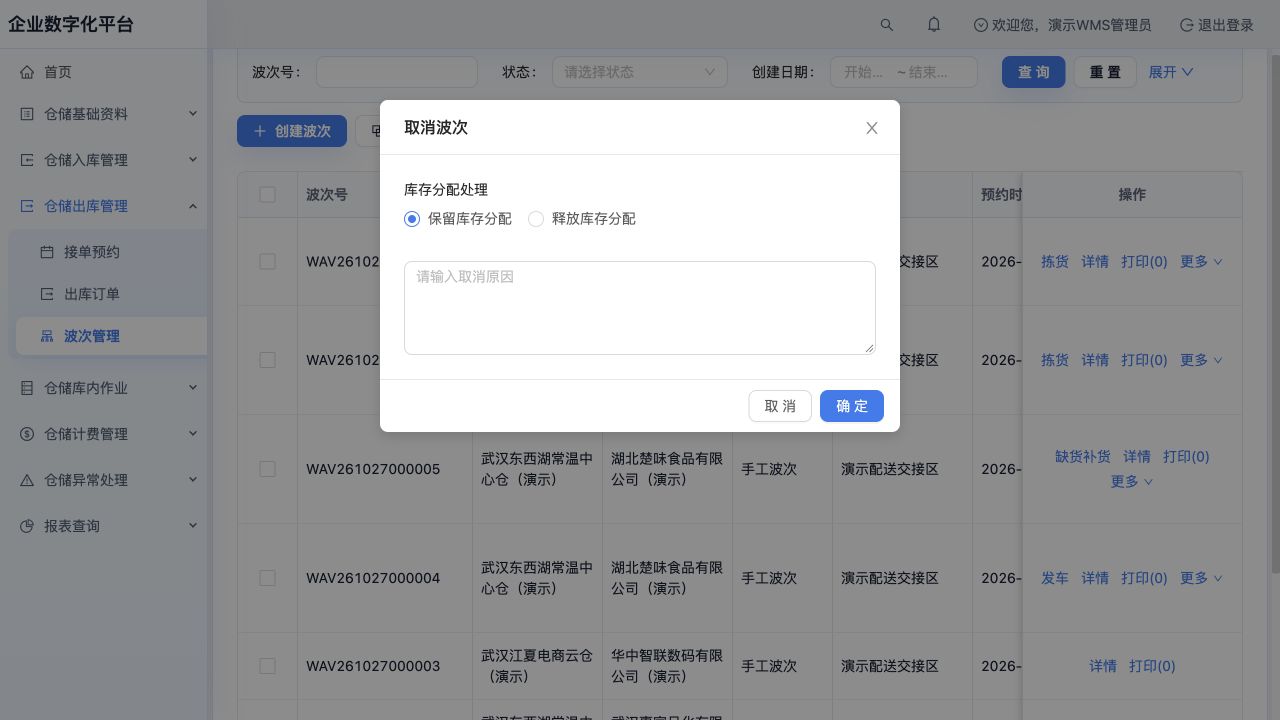Image resolution: width=1280 pixels, height=720 pixels.
Task: Confirm cancellation with the 确定 button
Action: 852,406
